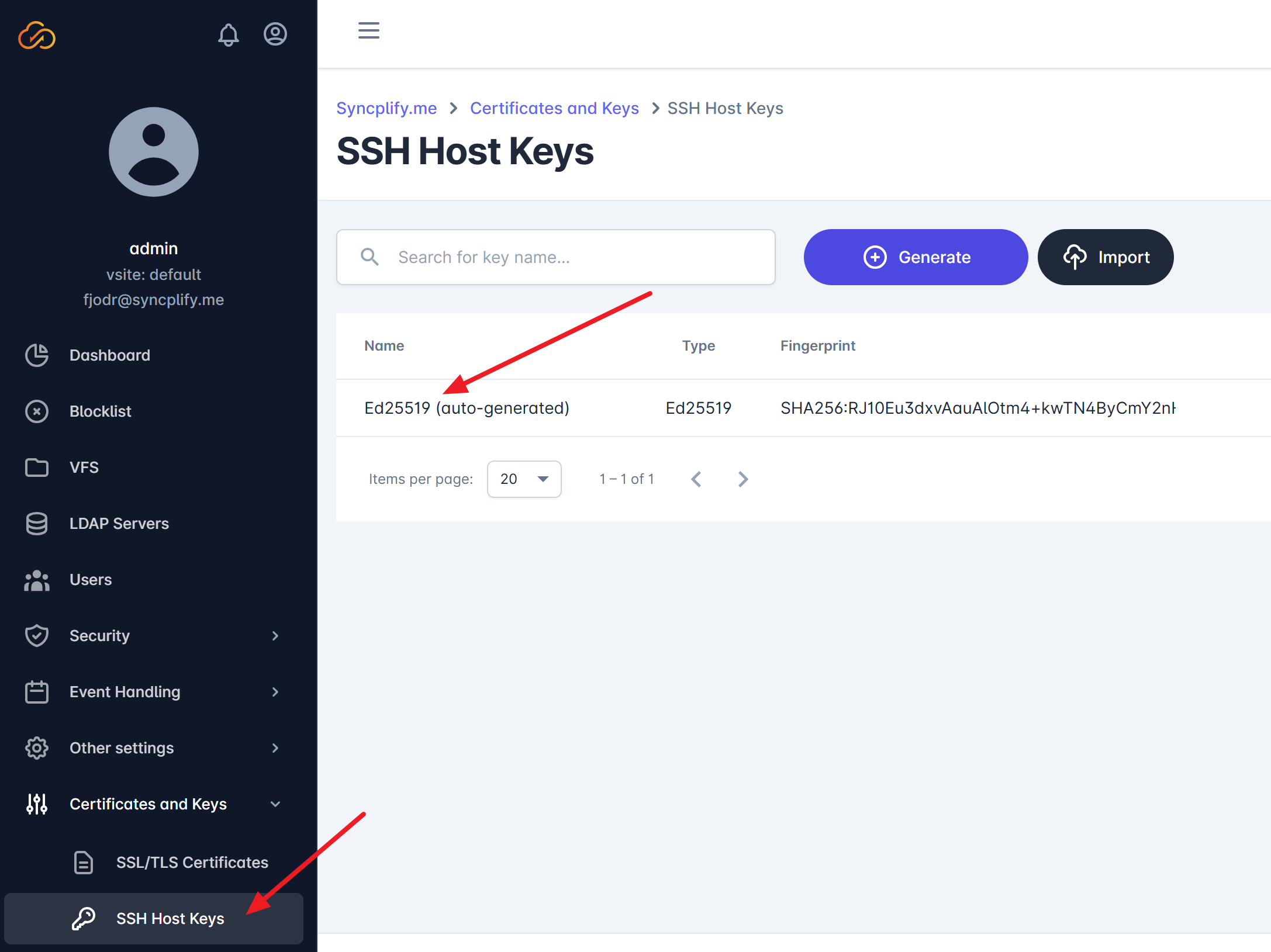
Task: Open LDAP Servers settings
Action: (119, 523)
